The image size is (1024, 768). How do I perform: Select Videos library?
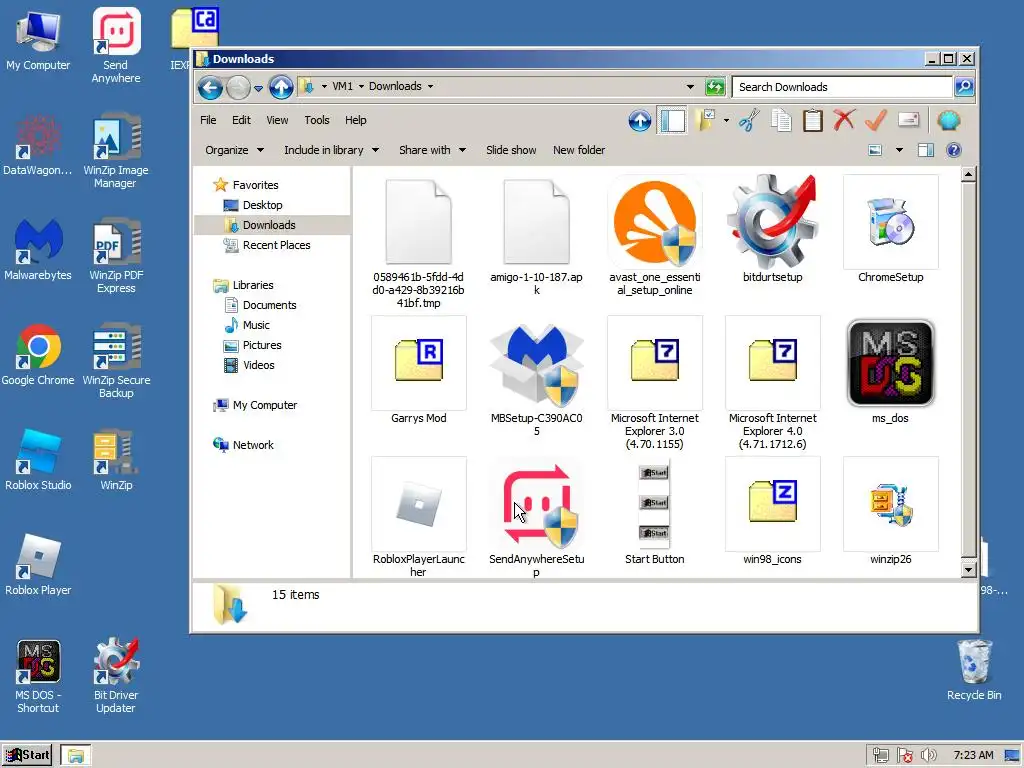259,366
